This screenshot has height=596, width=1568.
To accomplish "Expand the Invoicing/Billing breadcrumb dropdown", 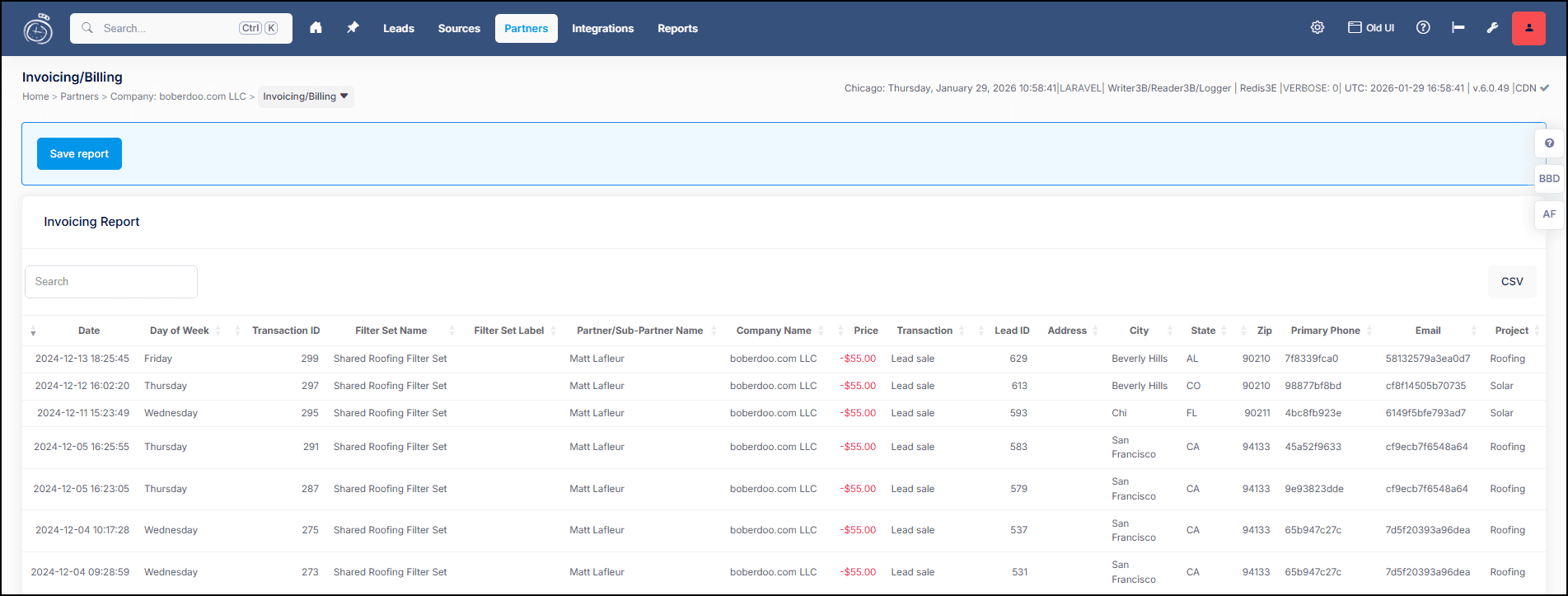I will 306,96.
